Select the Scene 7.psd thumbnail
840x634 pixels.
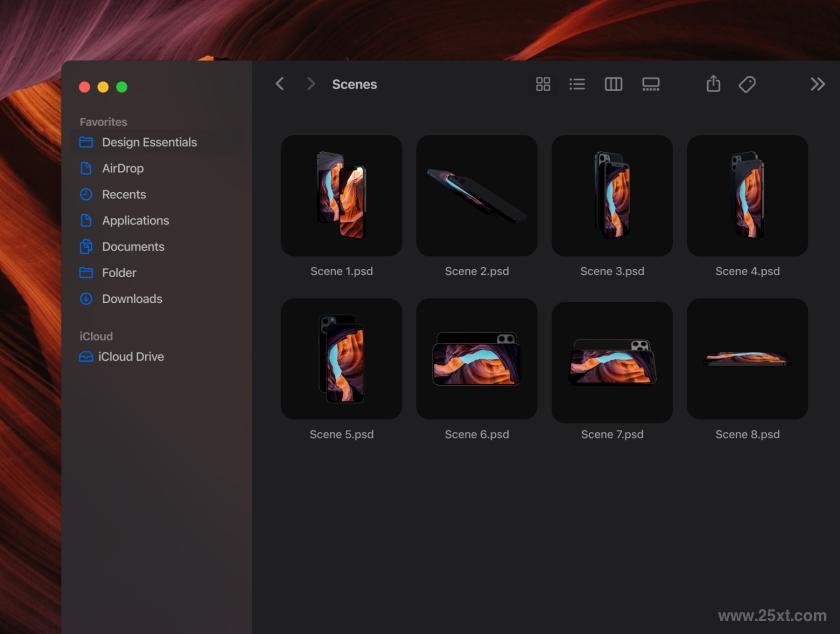point(612,362)
